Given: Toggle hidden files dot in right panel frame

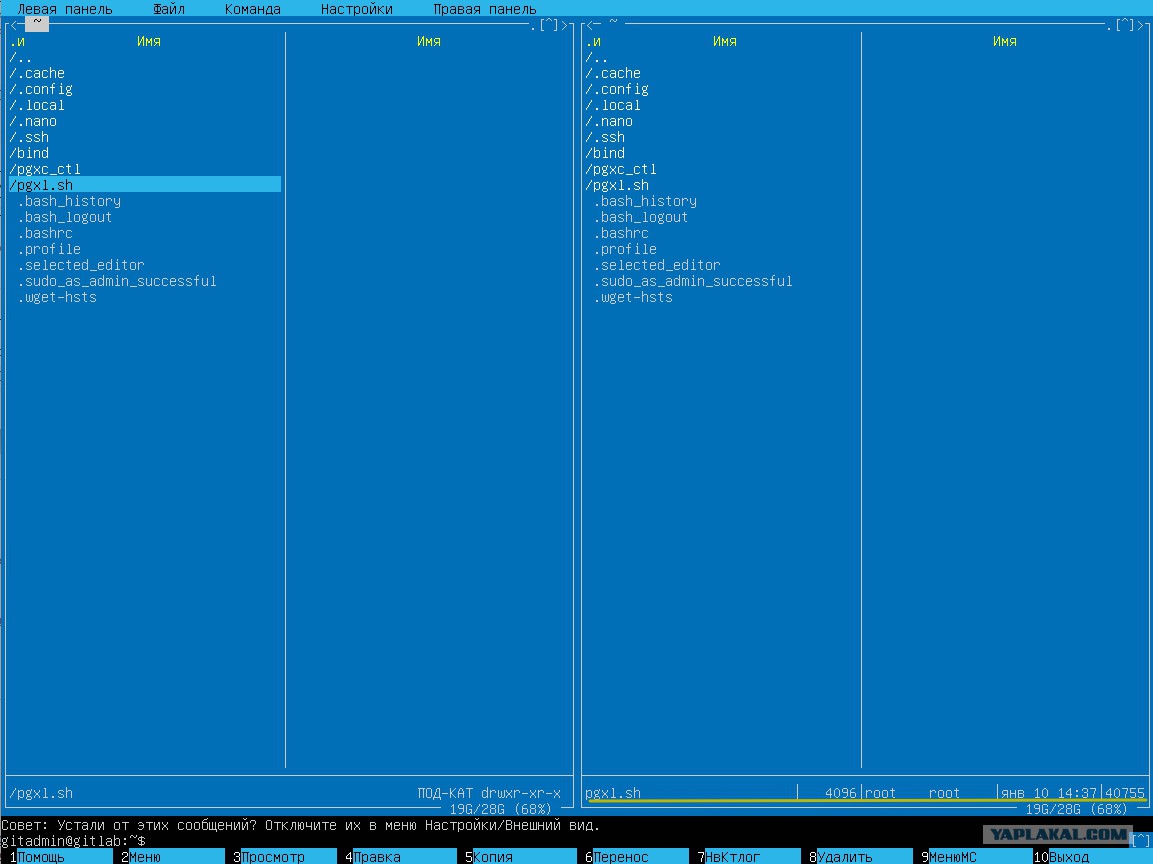Looking at the screenshot, I should (1109, 27).
